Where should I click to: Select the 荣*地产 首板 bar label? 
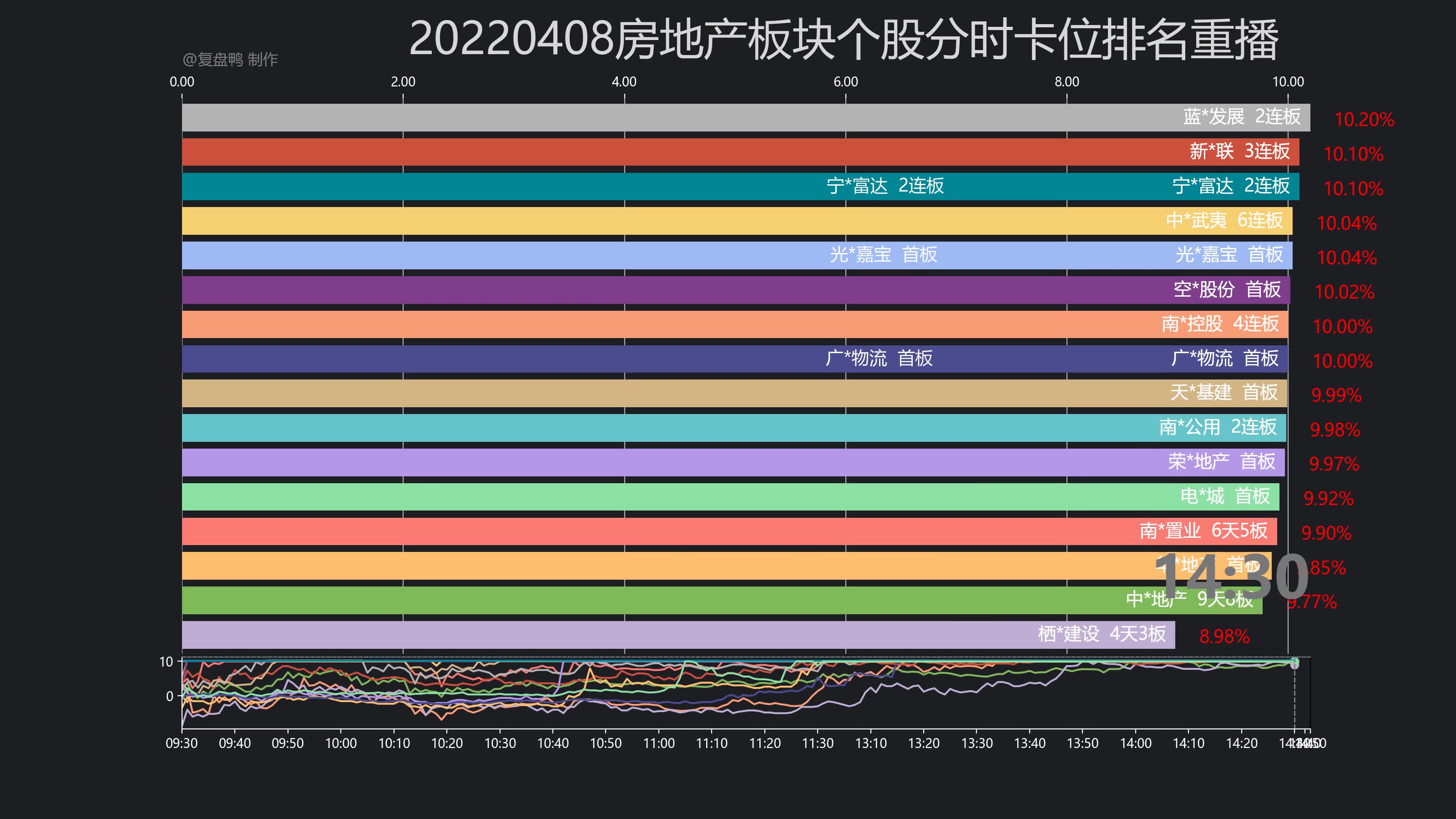pos(1221,461)
